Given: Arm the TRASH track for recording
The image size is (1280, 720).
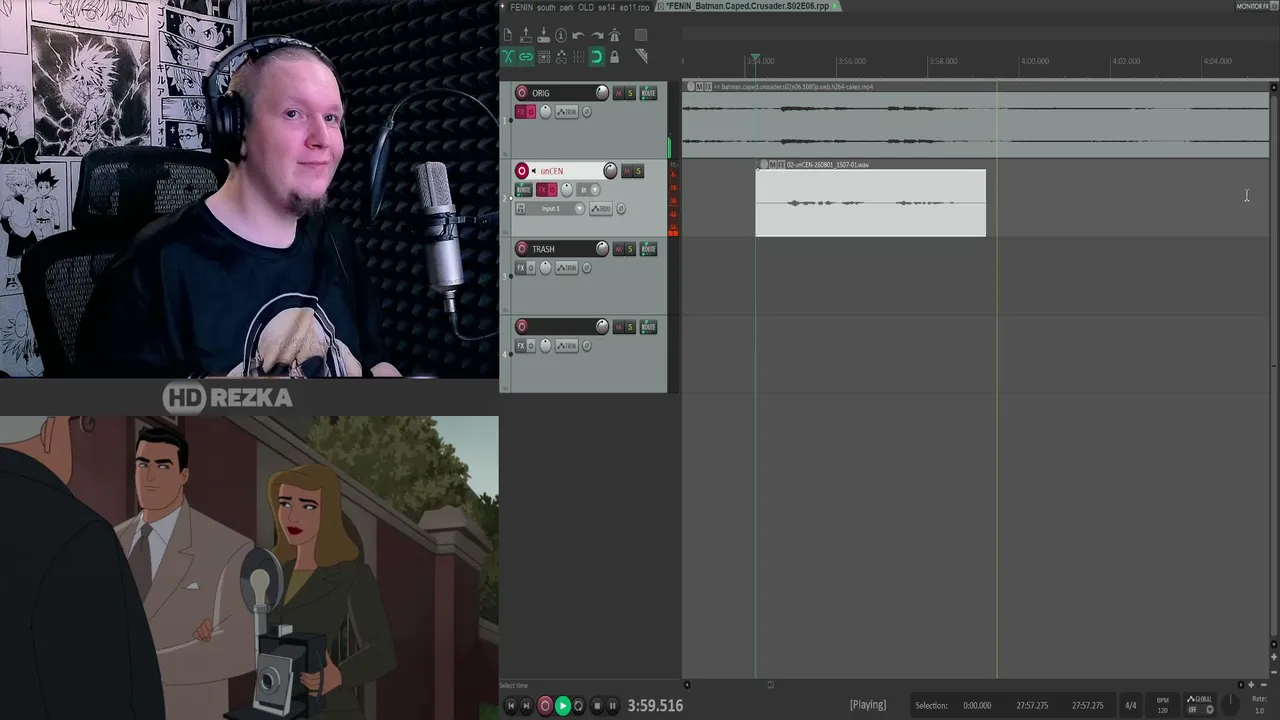Looking at the screenshot, I should (521, 249).
